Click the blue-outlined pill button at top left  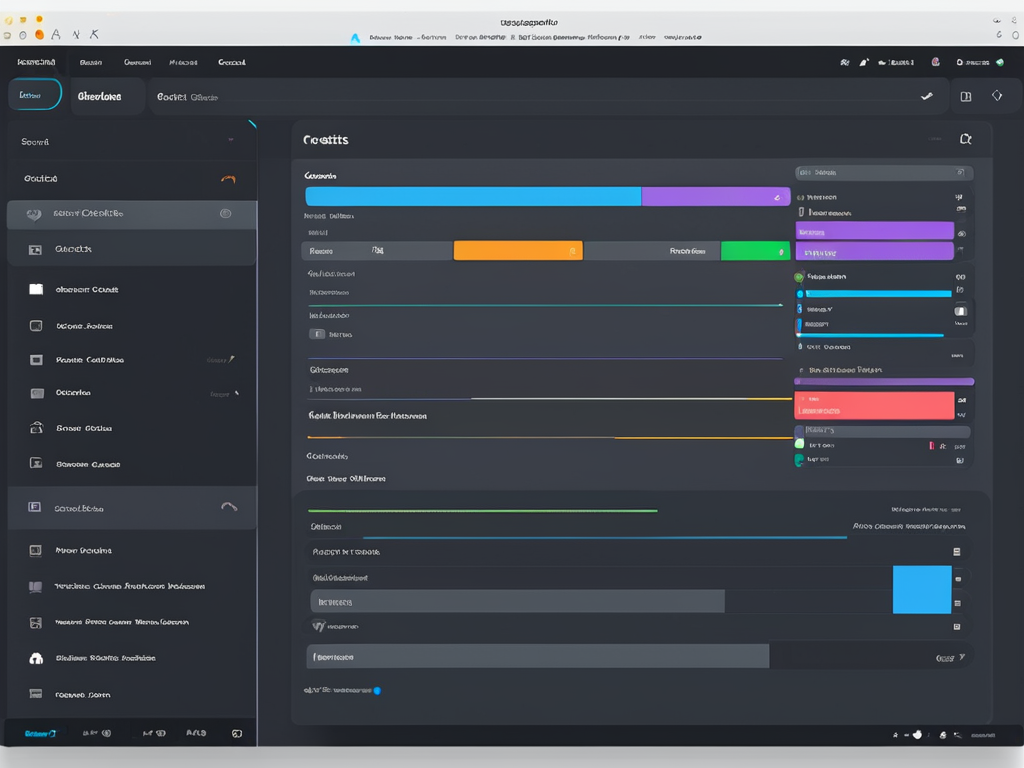pyautogui.click(x=35, y=96)
